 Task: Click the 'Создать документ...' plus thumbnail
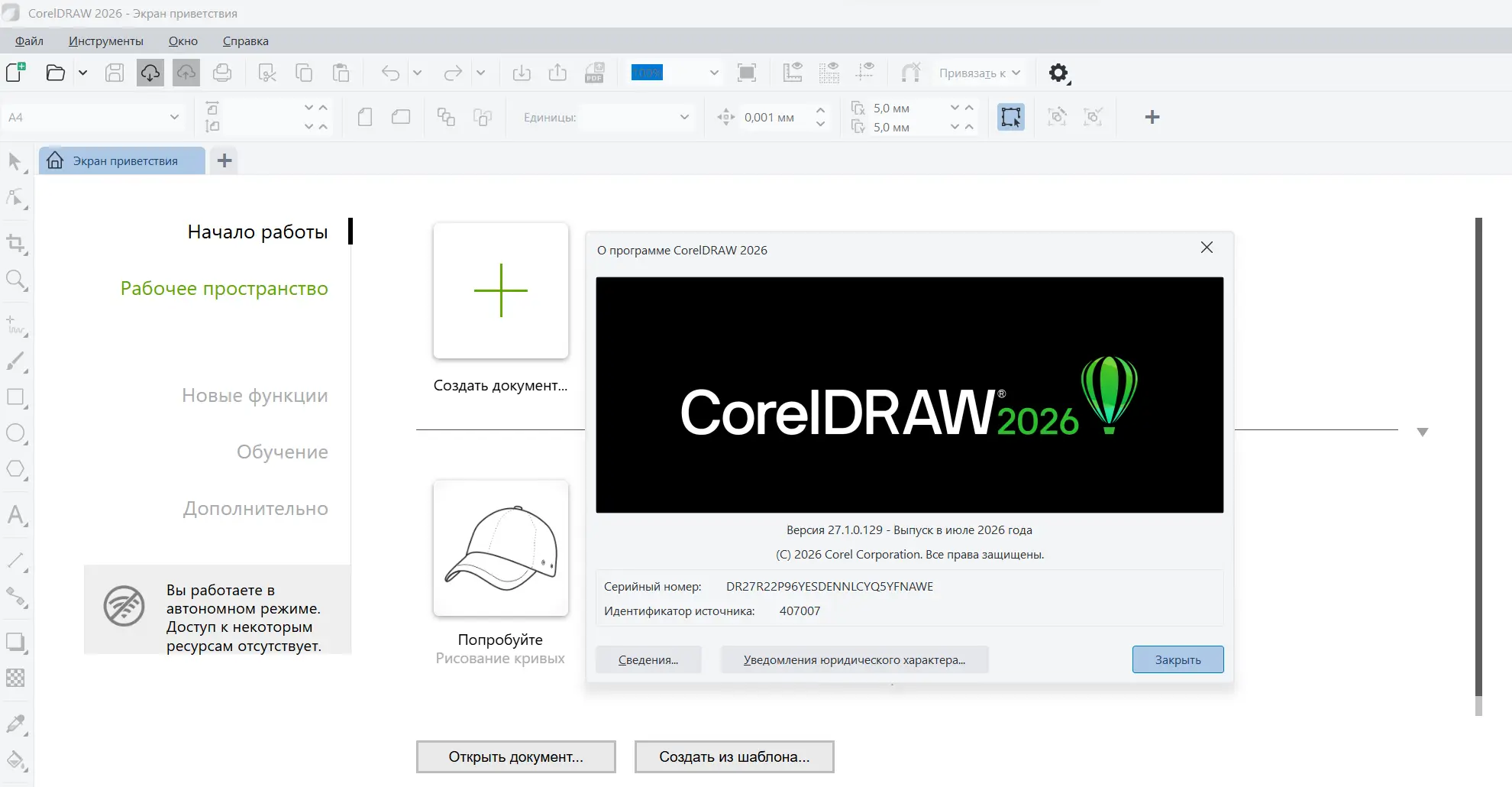pos(501,290)
